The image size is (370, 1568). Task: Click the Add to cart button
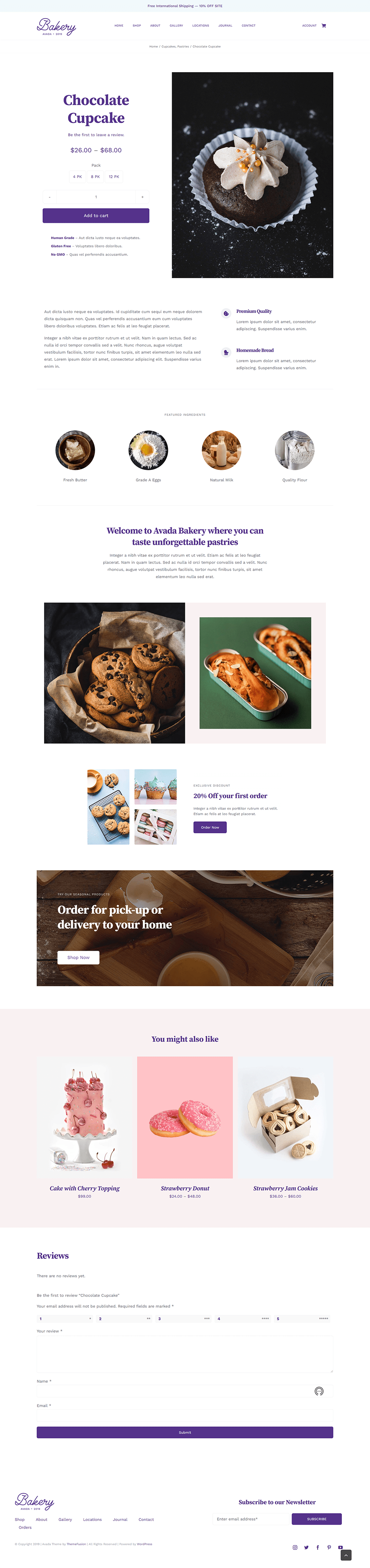tap(95, 216)
